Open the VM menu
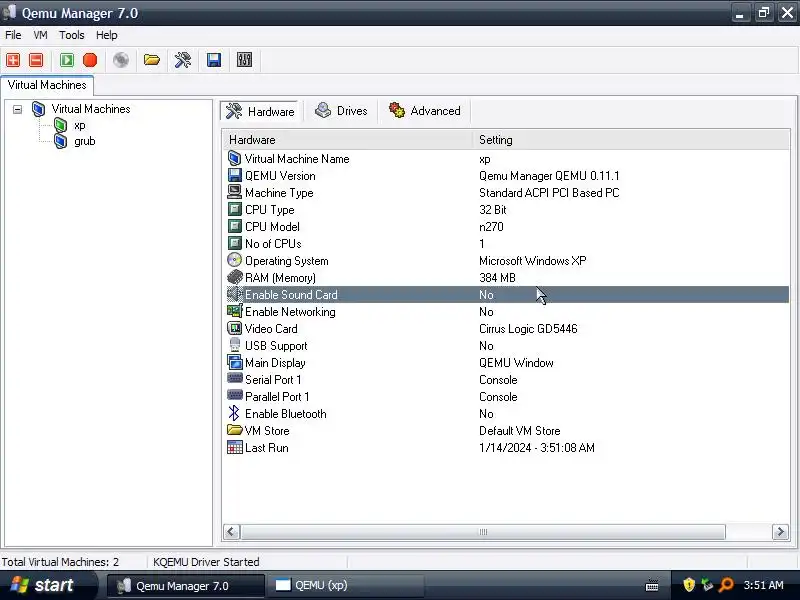This screenshot has width=800, height=600. (x=40, y=35)
